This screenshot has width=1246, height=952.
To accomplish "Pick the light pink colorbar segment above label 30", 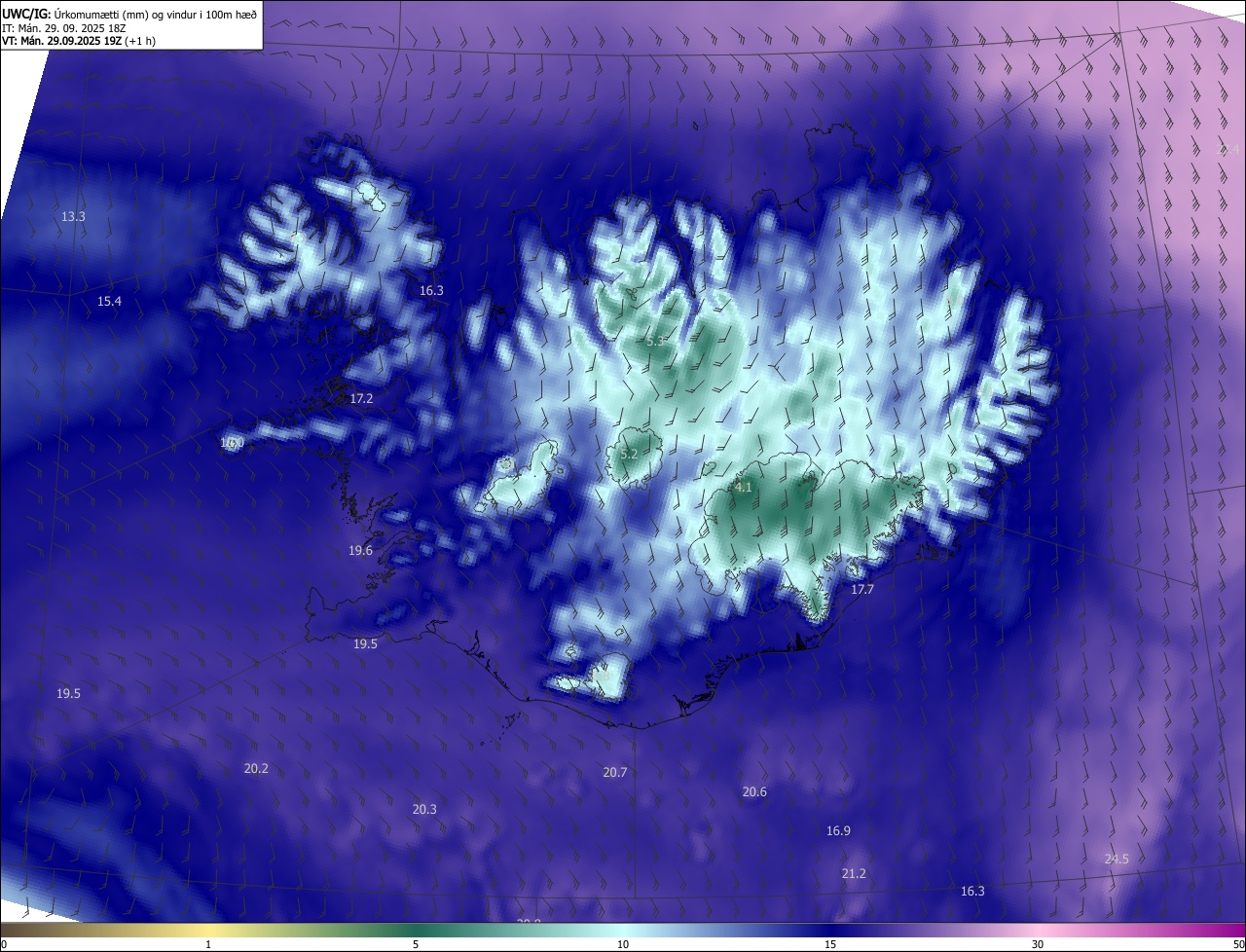I will (x=1038, y=931).
